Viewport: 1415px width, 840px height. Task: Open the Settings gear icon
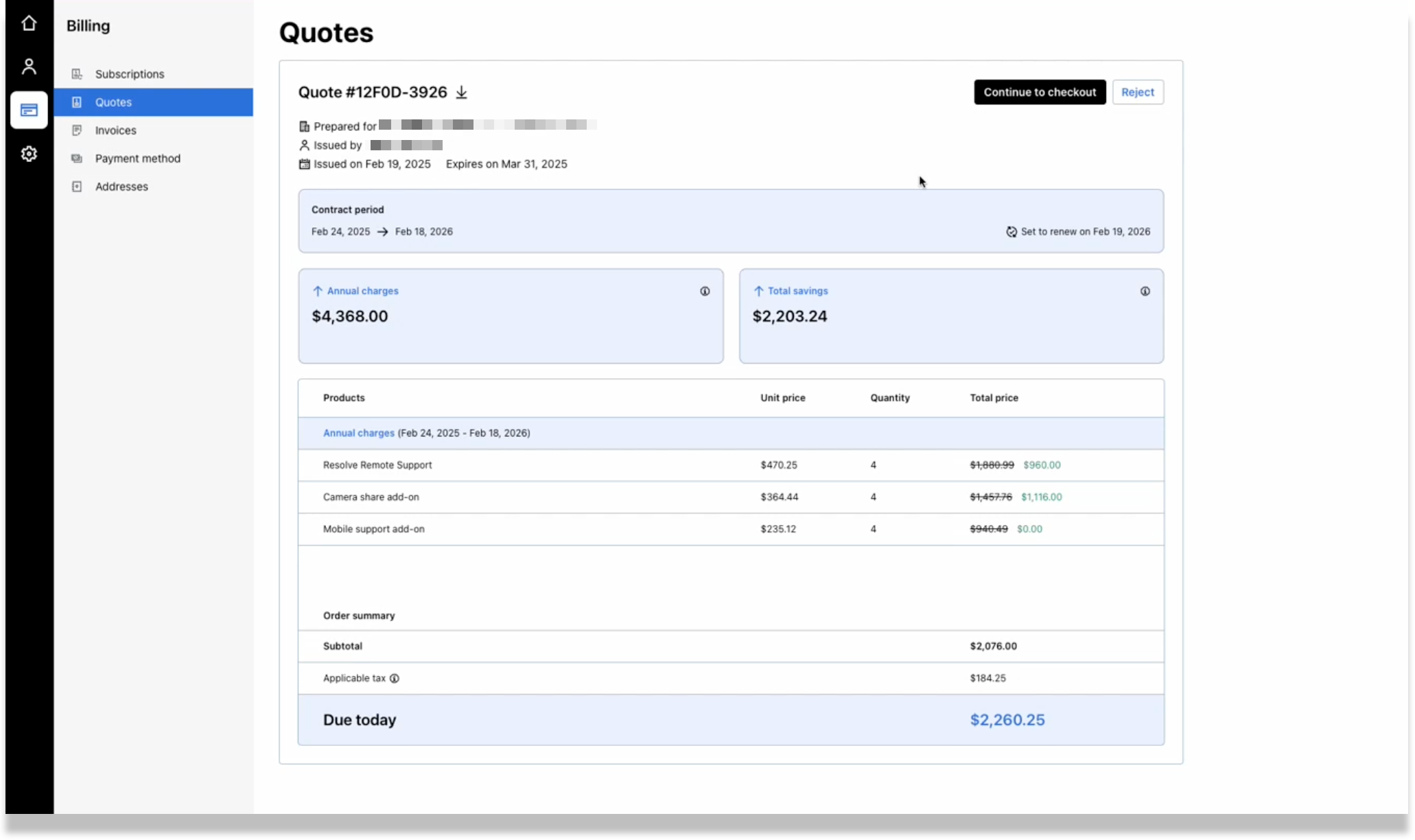pos(28,154)
